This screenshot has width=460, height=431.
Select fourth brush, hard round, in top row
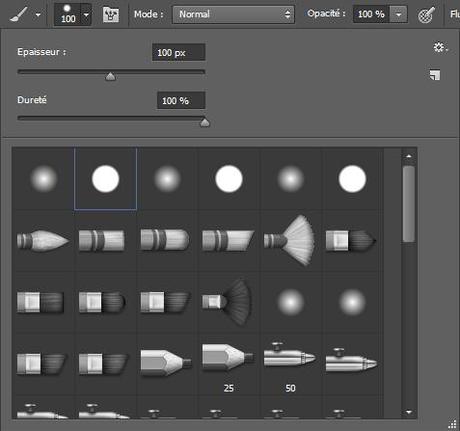pyautogui.click(x=229, y=179)
